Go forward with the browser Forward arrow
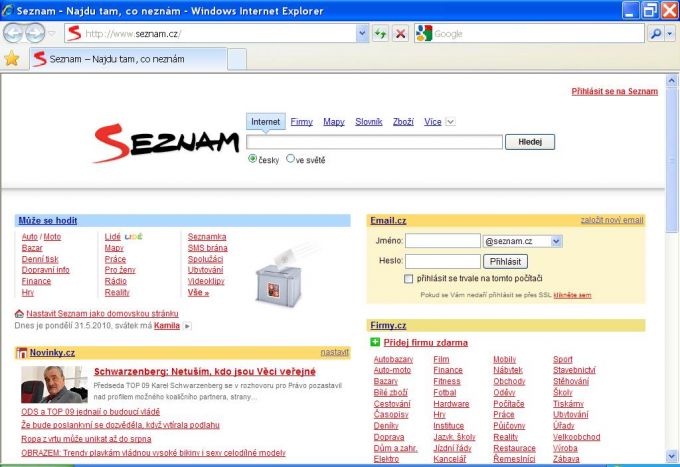The width and height of the screenshot is (680, 467). pyautogui.click(x=35, y=33)
